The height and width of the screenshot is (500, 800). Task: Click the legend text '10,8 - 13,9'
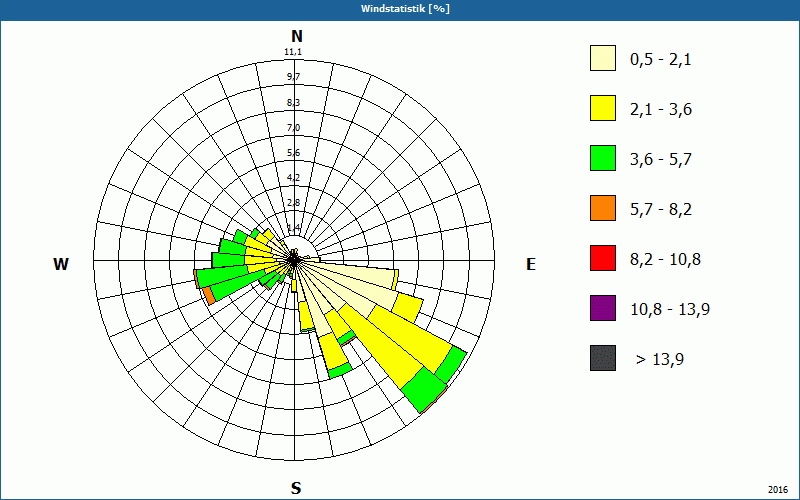pos(670,310)
